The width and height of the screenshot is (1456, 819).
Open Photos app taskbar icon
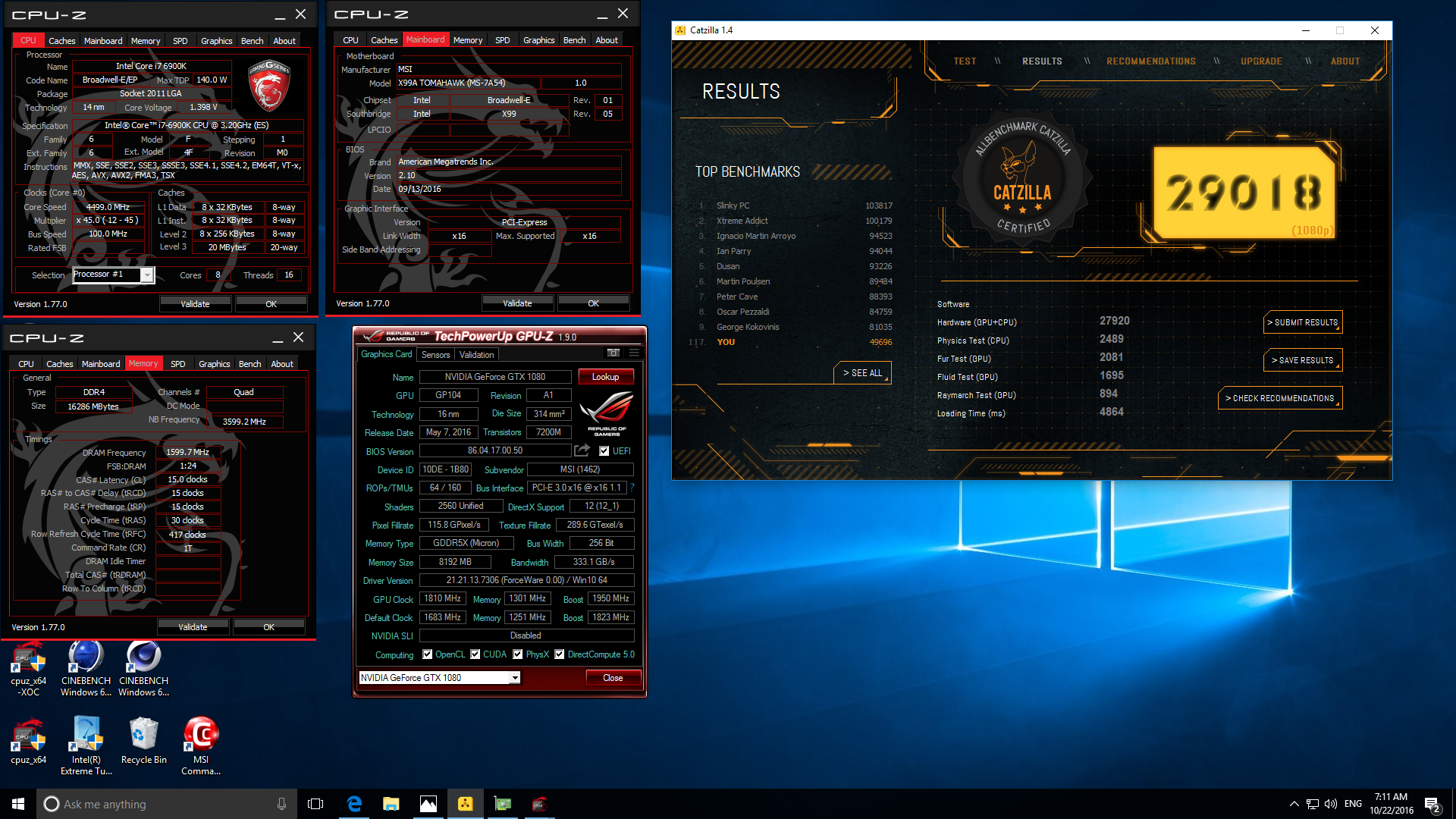pos(428,804)
